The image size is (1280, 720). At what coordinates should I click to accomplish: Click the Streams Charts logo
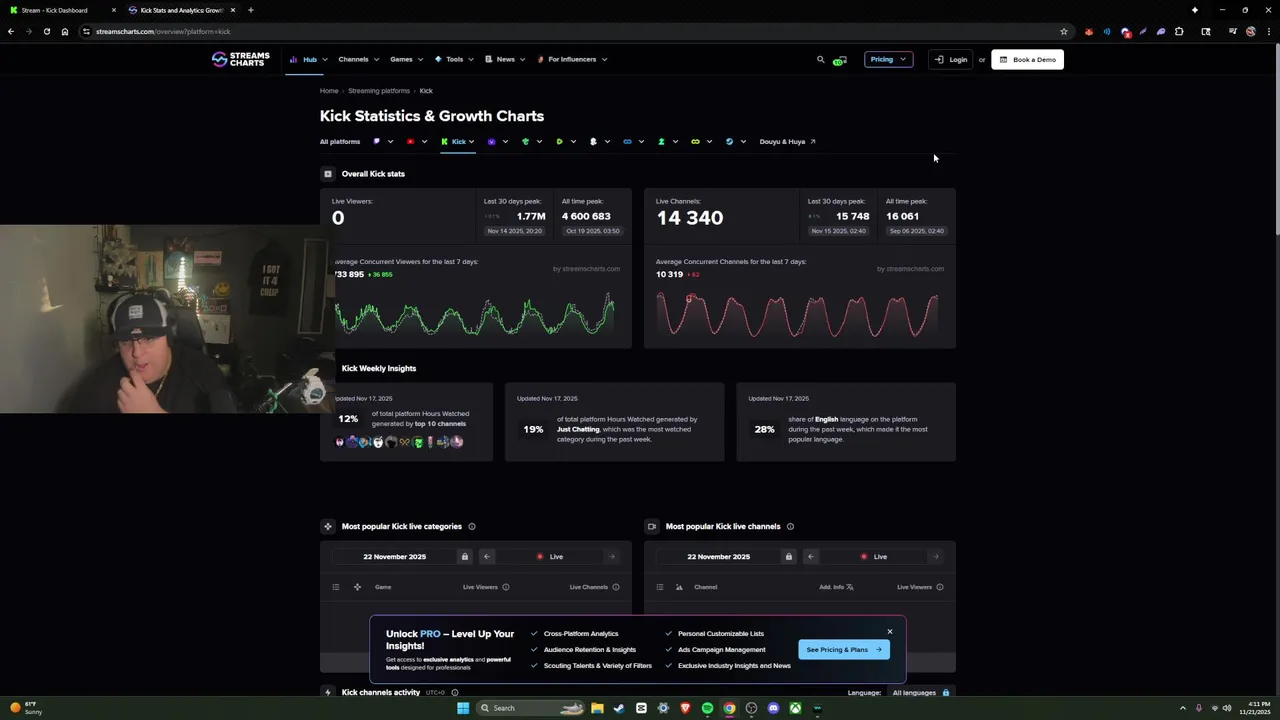click(x=240, y=59)
